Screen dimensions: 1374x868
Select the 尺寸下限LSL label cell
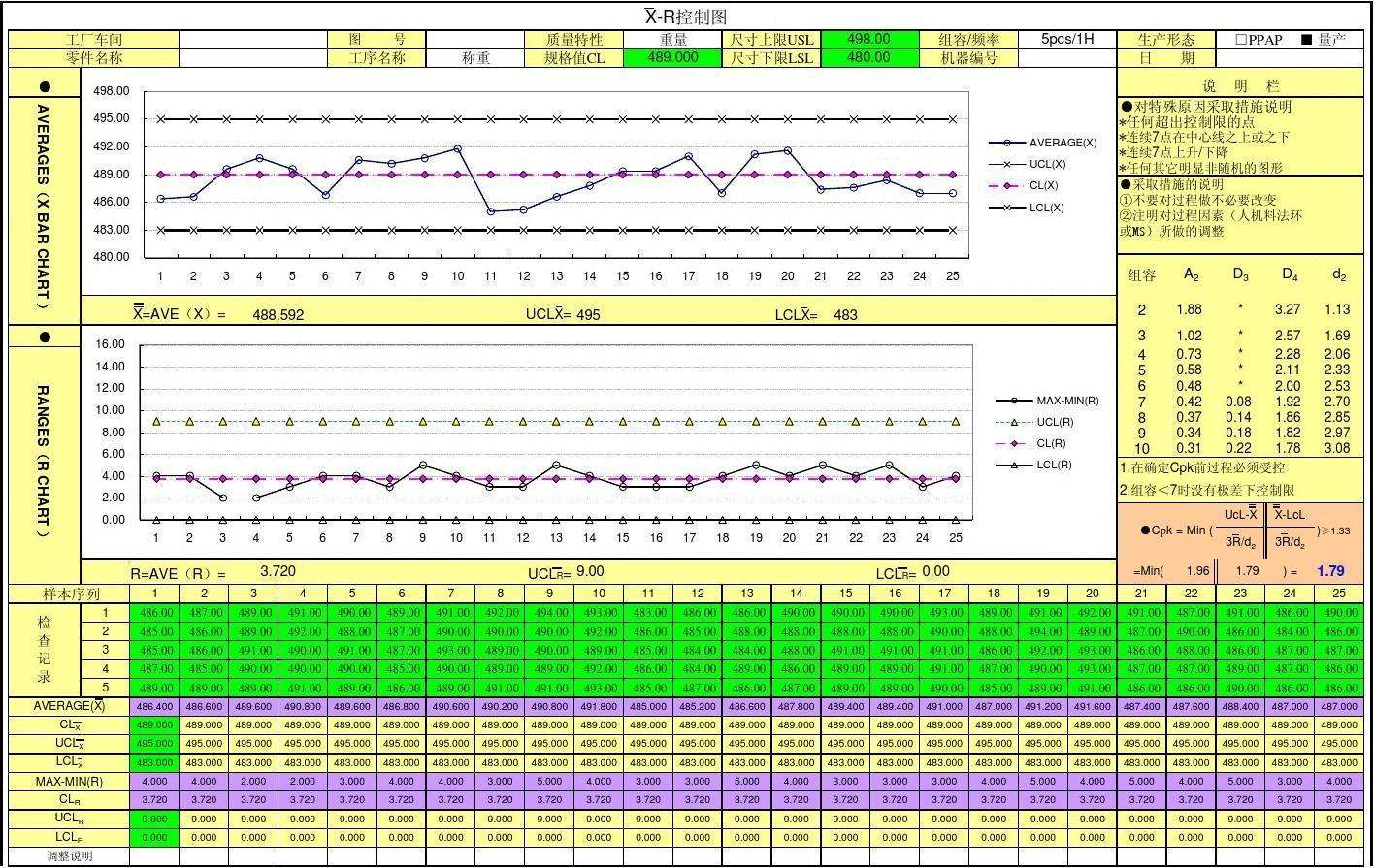coord(772,57)
